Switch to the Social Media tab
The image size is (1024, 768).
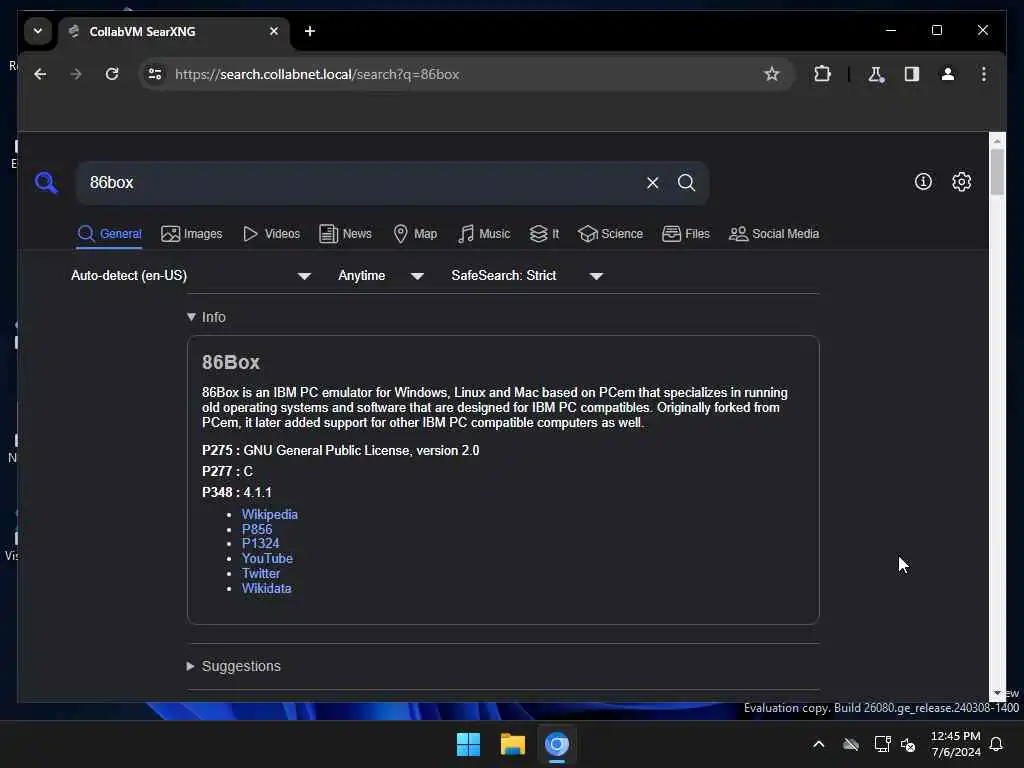coord(774,234)
